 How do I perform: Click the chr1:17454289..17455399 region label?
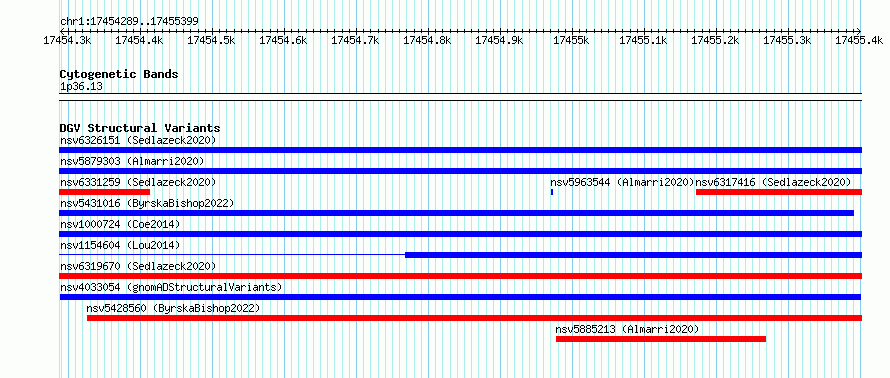129,21
